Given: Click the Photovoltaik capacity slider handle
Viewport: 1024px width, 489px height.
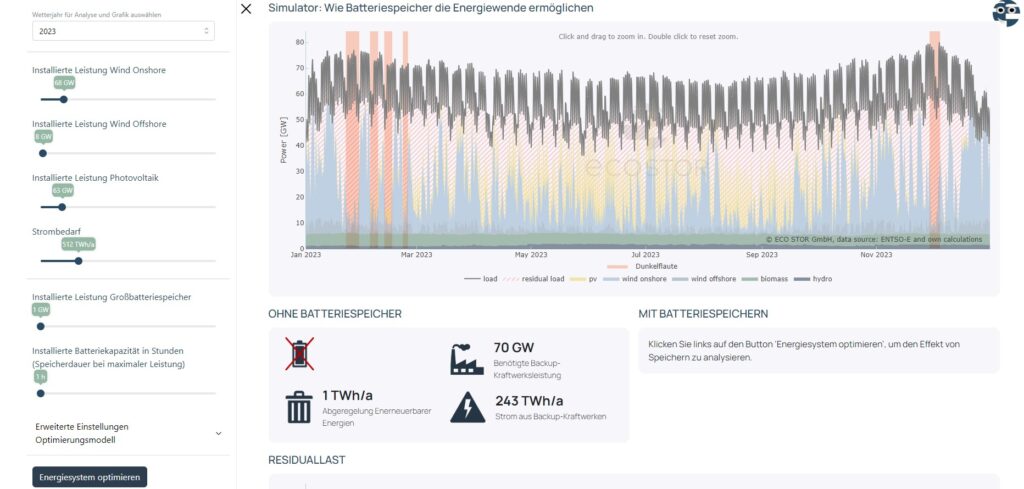Looking at the screenshot, I should pyautogui.click(x=62, y=207).
